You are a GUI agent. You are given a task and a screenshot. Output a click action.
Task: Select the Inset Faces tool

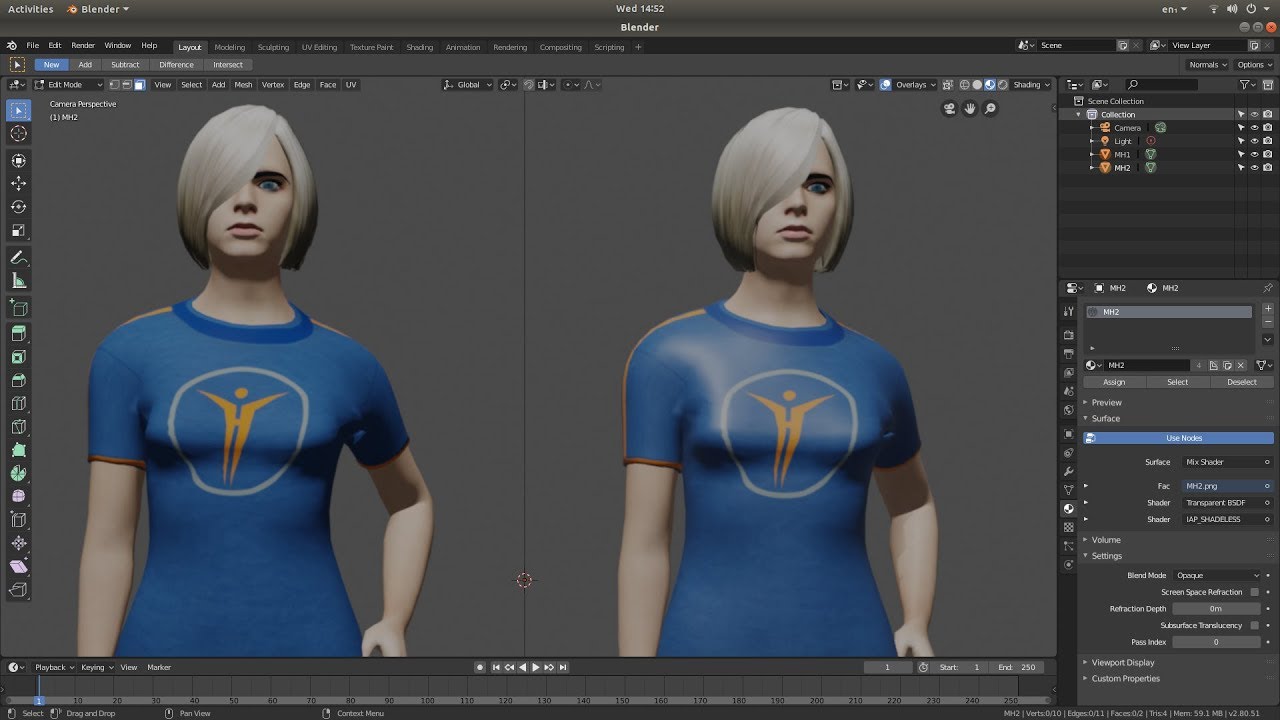point(19,357)
